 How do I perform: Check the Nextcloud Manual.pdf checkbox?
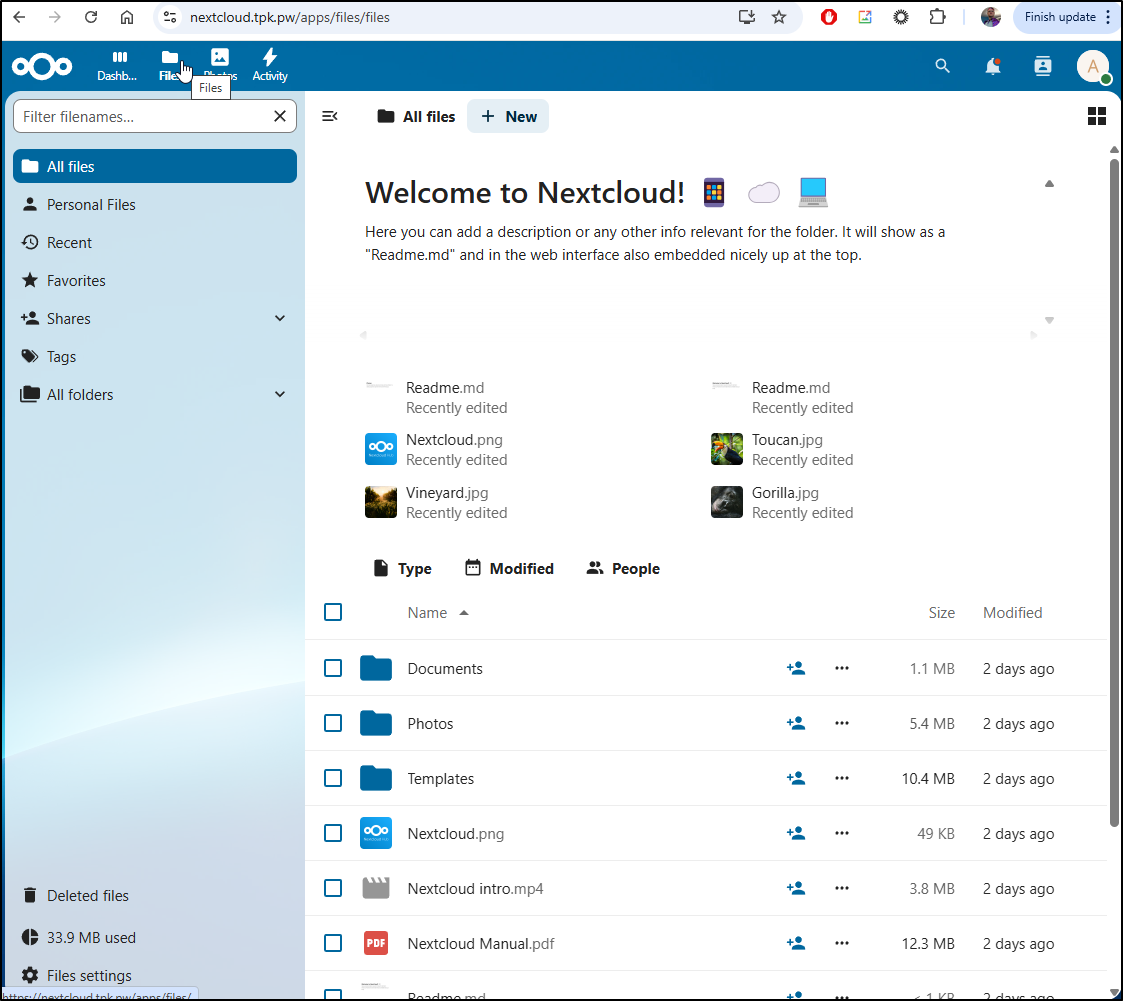333,944
